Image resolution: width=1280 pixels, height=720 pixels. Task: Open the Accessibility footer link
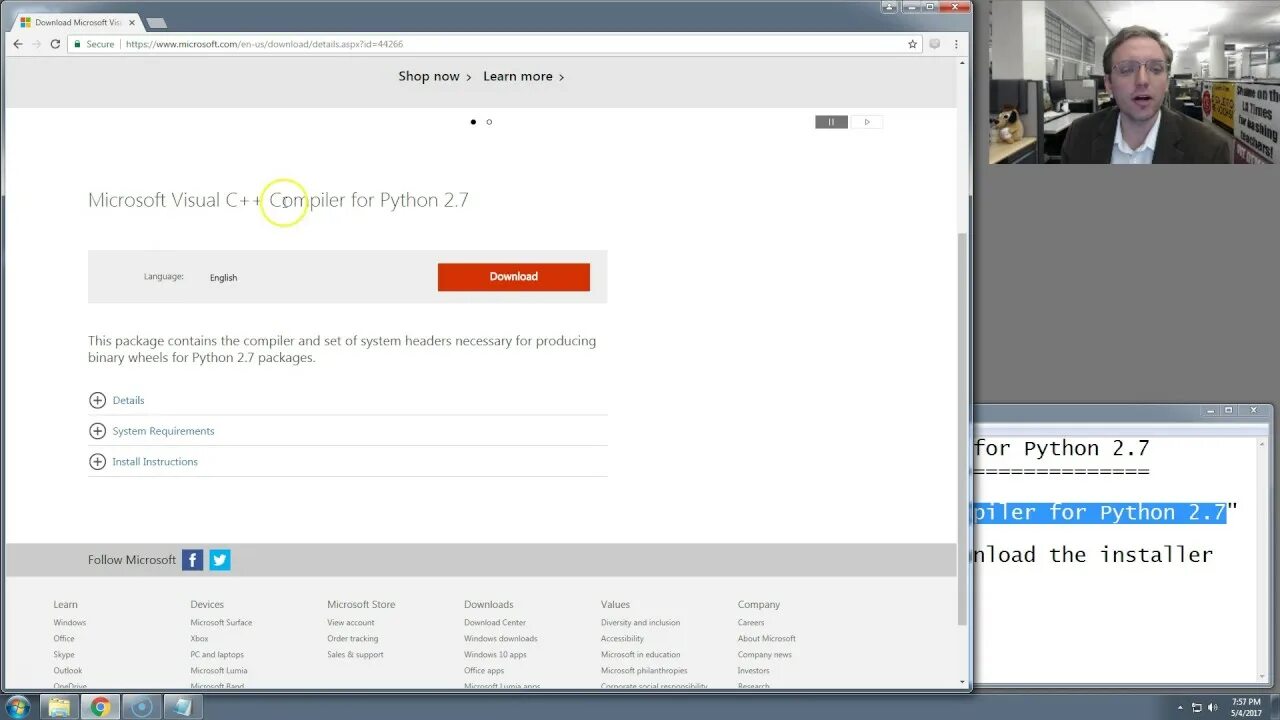[623, 638]
